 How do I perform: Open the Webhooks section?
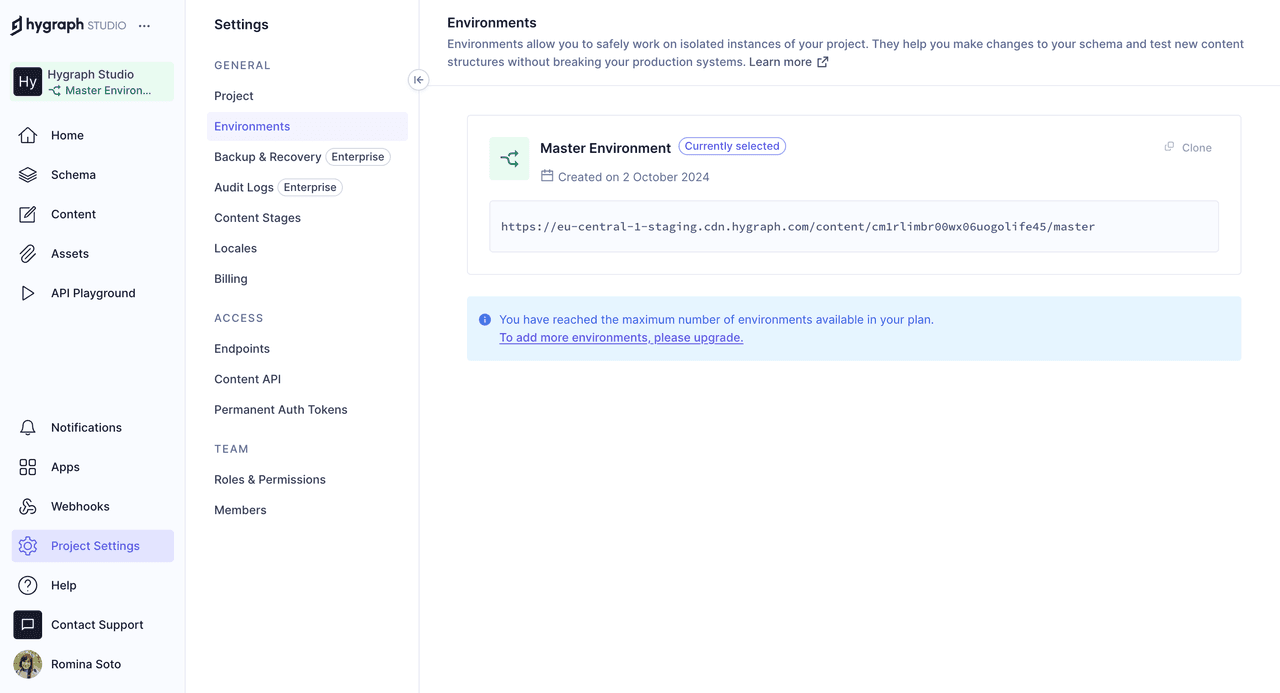[x=81, y=506]
